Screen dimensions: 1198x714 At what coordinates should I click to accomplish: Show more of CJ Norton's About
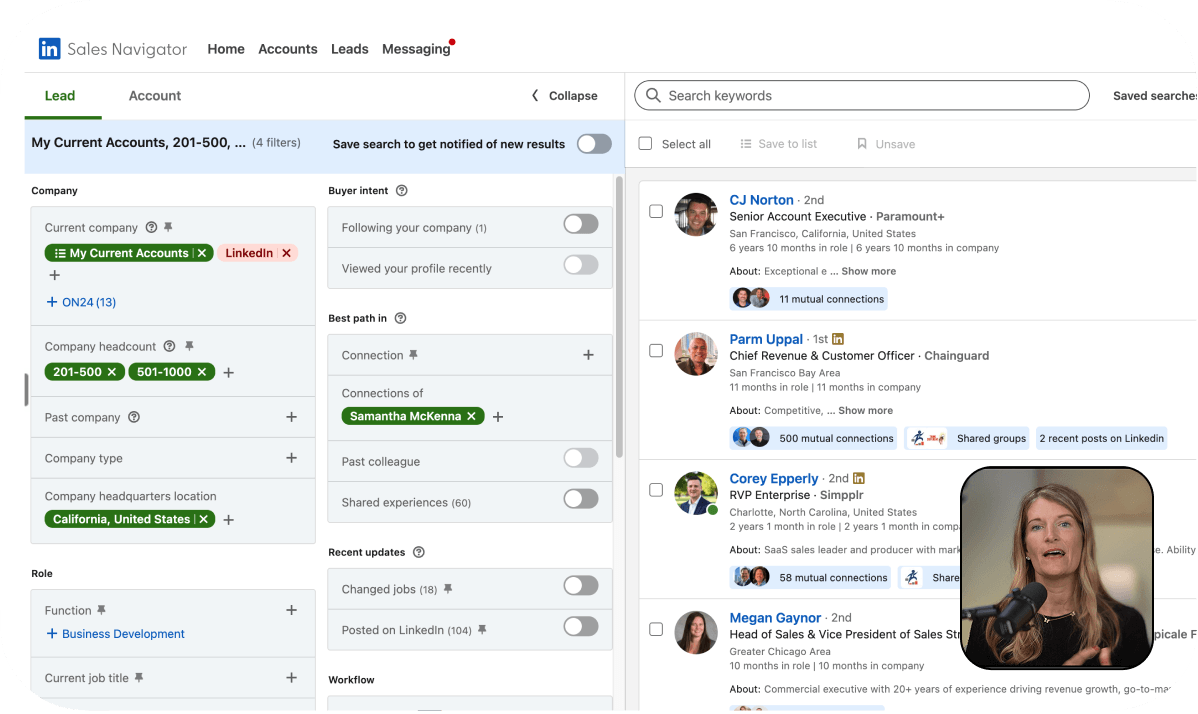869,271
